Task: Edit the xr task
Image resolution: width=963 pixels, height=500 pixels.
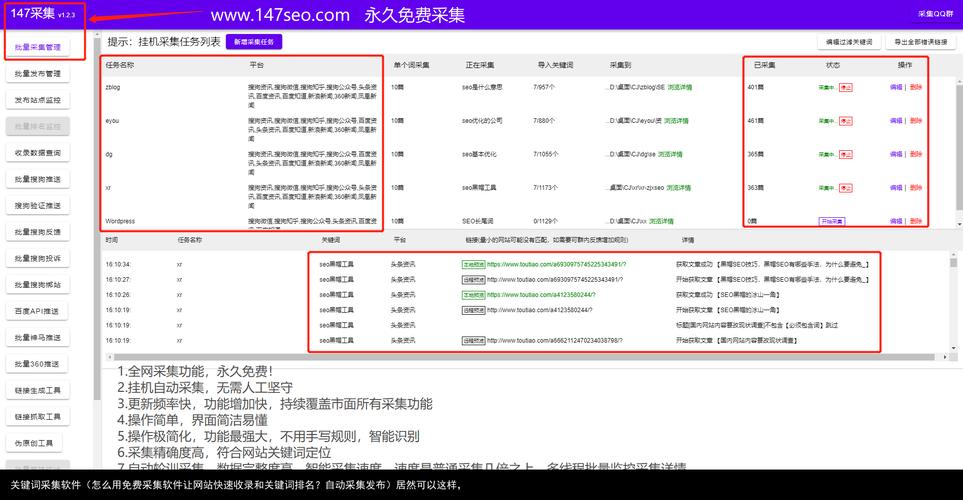Action: (x=896, y=188)
